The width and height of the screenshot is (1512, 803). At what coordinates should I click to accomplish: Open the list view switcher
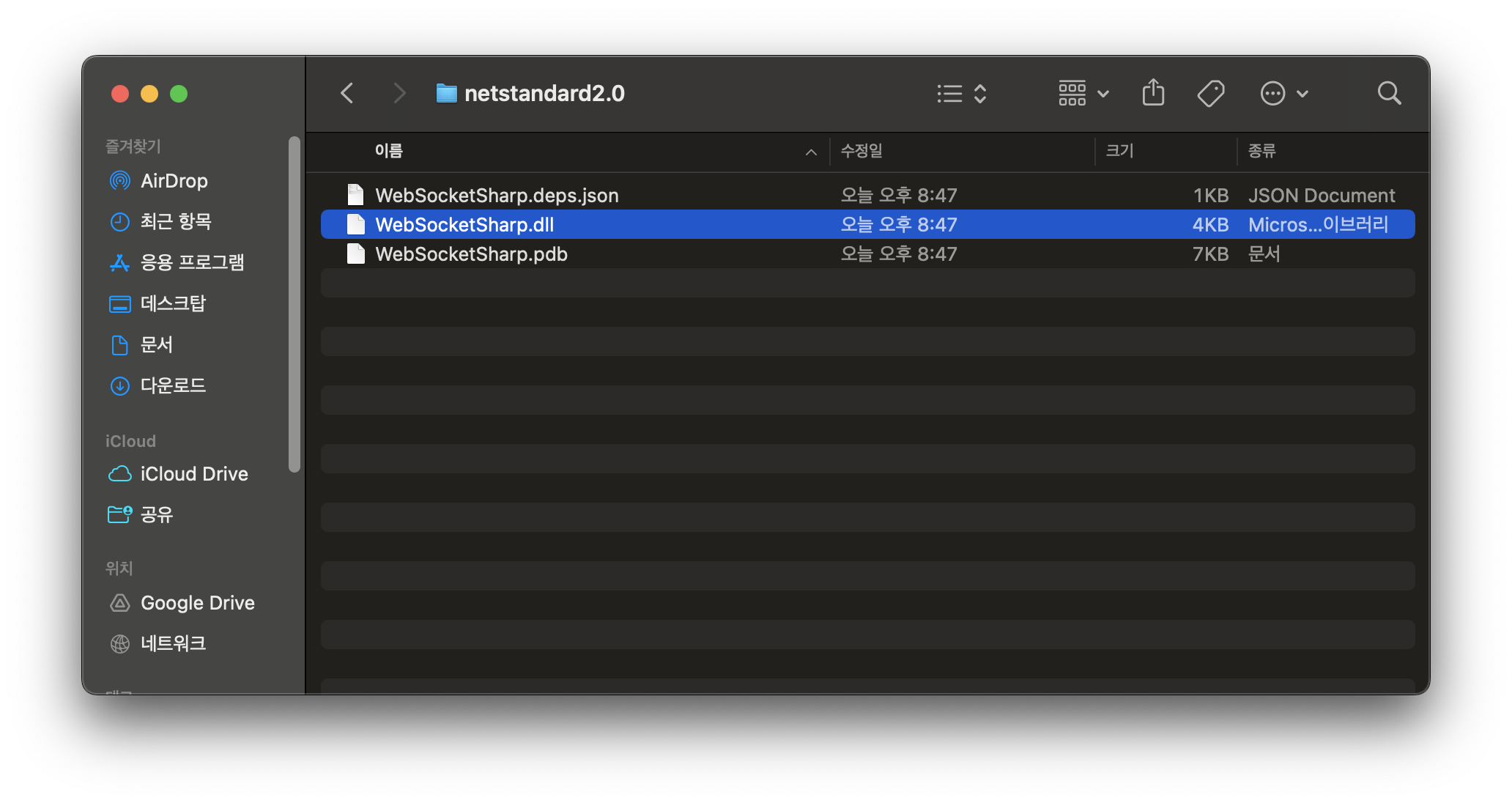[x=962, y=93]
